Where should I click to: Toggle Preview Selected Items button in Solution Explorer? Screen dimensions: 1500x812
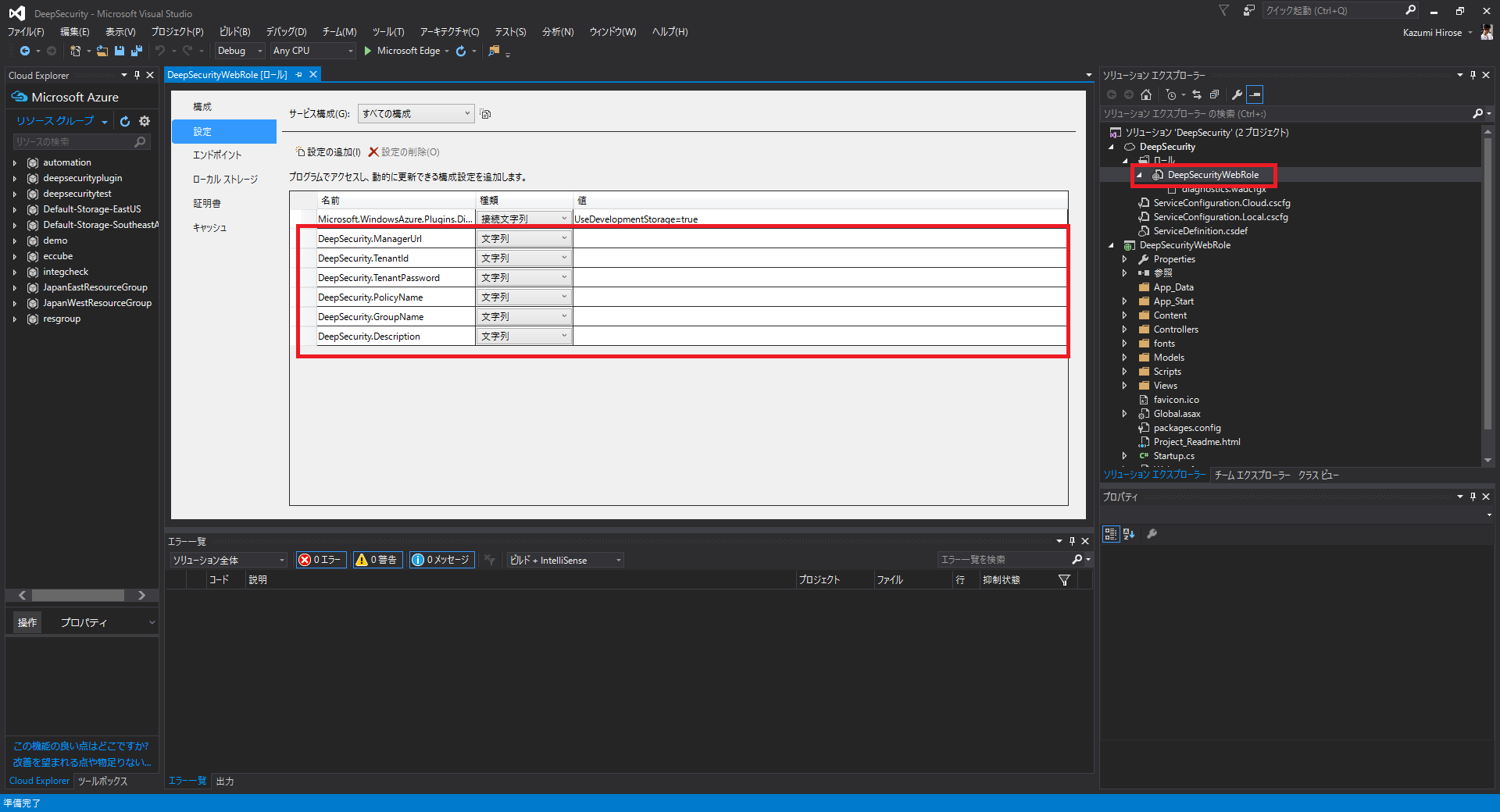(x=1255, y=94)
